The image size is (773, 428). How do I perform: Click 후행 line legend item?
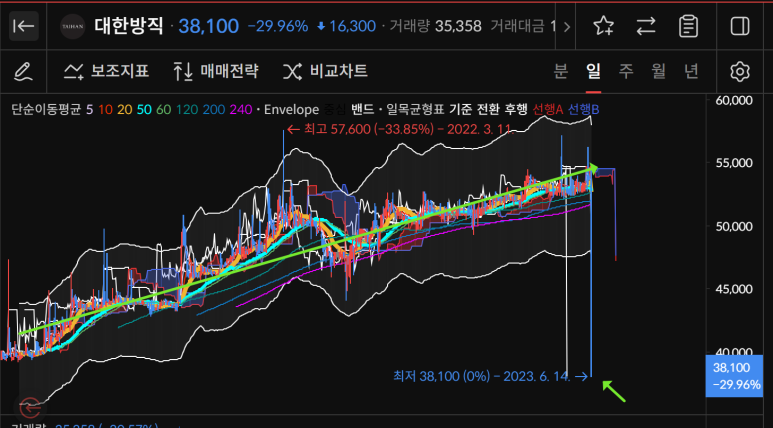click(x=516, y=109)
